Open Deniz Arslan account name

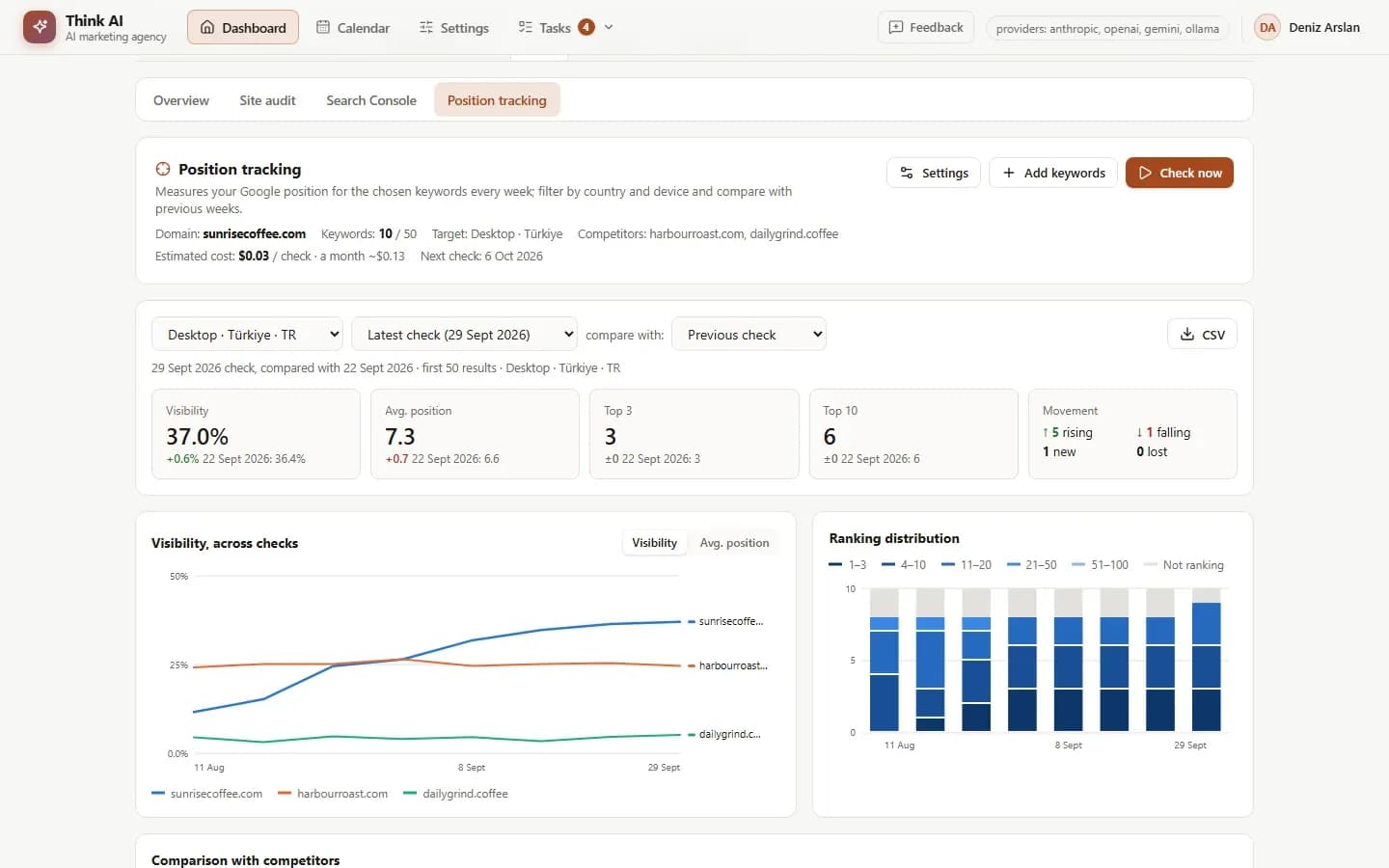coord(1324,27)
